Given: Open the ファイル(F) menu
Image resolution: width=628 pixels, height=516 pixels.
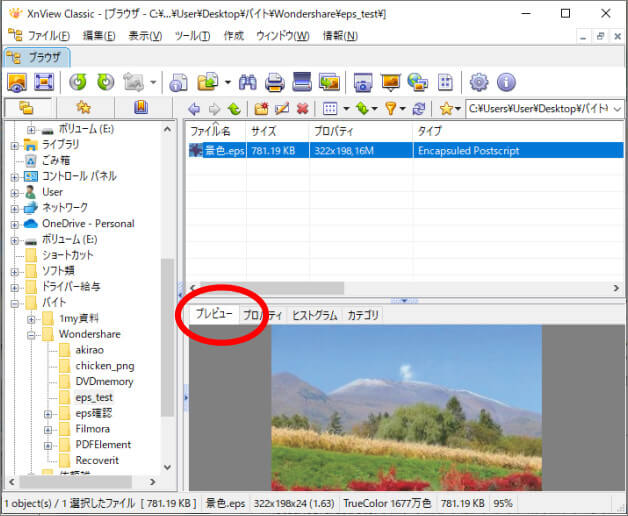Looking at the screenshot, I should [48, 36].
